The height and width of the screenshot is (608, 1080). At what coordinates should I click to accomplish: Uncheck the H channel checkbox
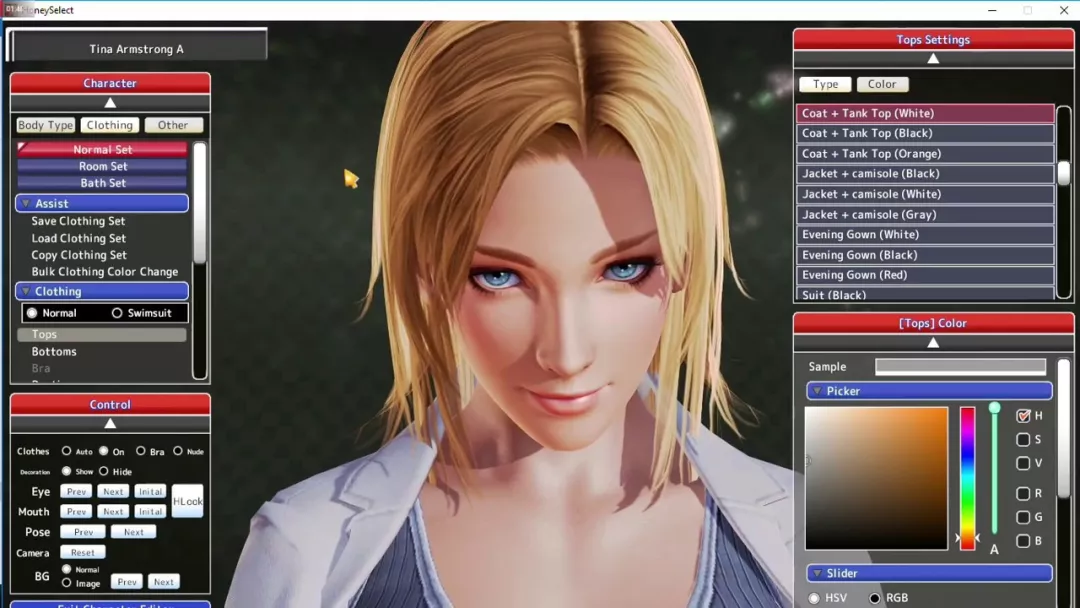pos(1023,416)
